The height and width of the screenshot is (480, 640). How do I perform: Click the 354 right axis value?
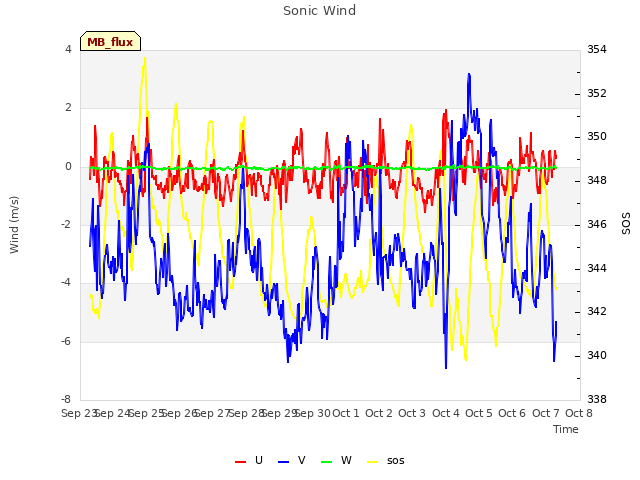(x=597, y=49)
